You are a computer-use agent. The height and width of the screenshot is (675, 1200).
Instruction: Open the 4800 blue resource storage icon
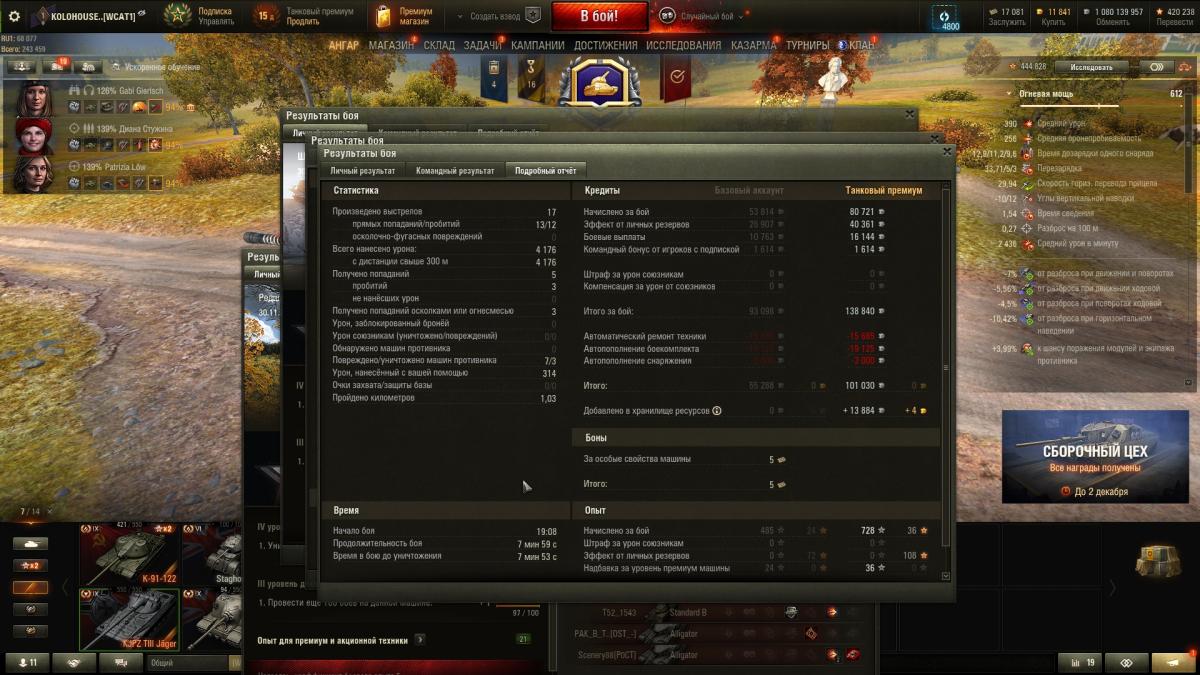tap(944, 17)
